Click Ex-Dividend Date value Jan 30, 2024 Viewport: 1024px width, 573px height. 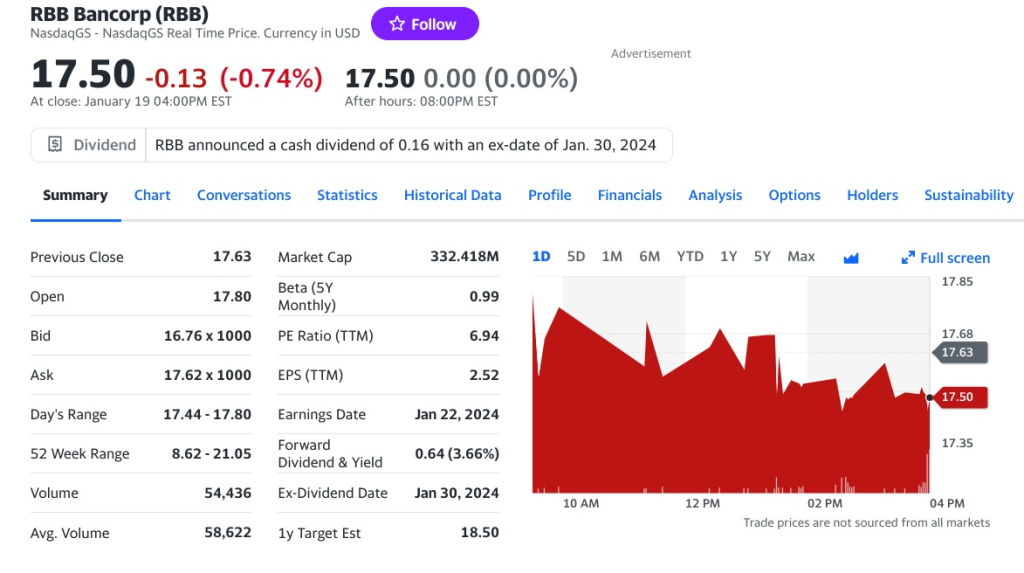(456, 493)
